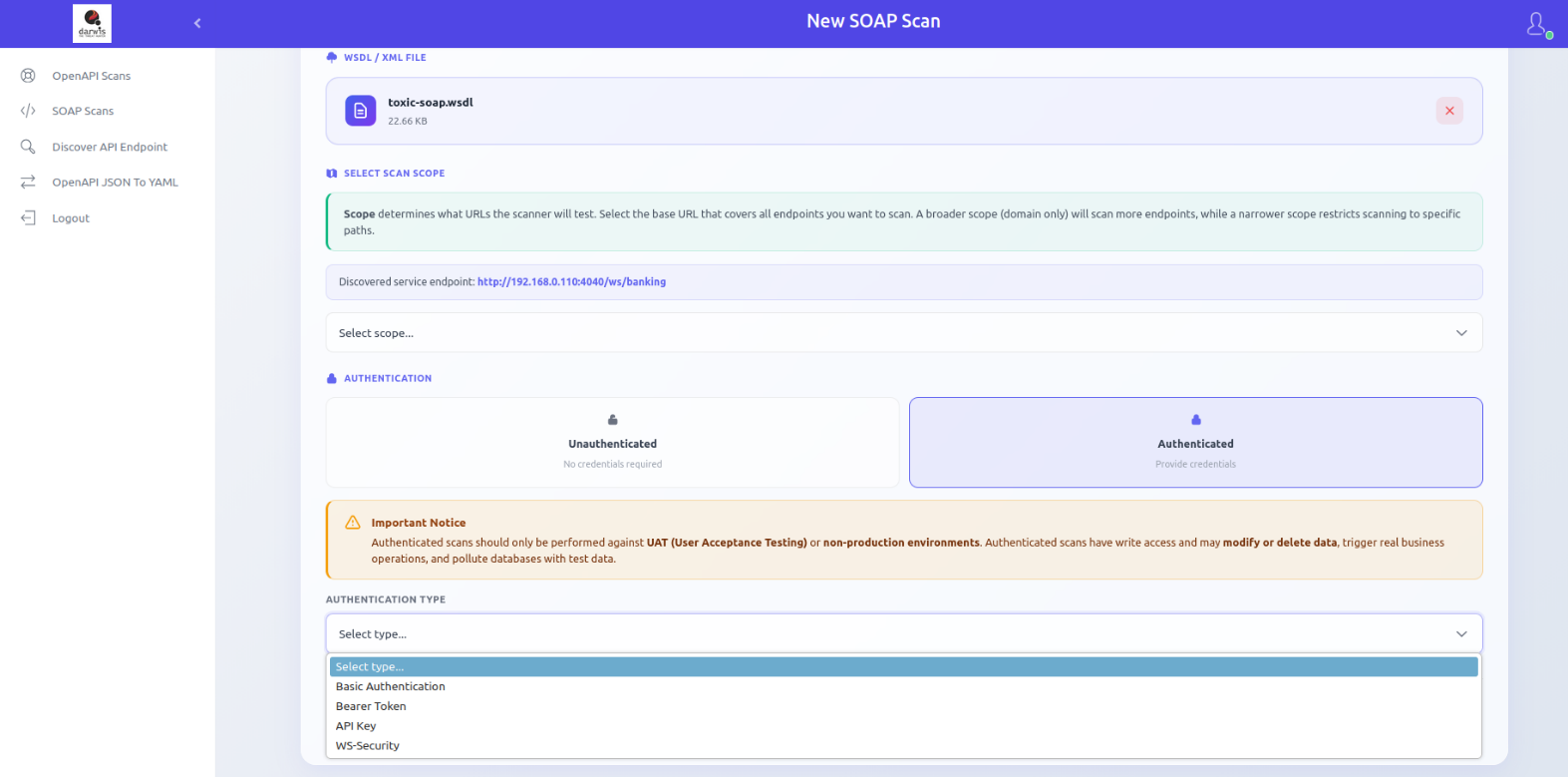Image resolution: width=1568 pixels, height=777 pixels.
Task: Select the Authenticated scan option
Action: point(1195,443)
